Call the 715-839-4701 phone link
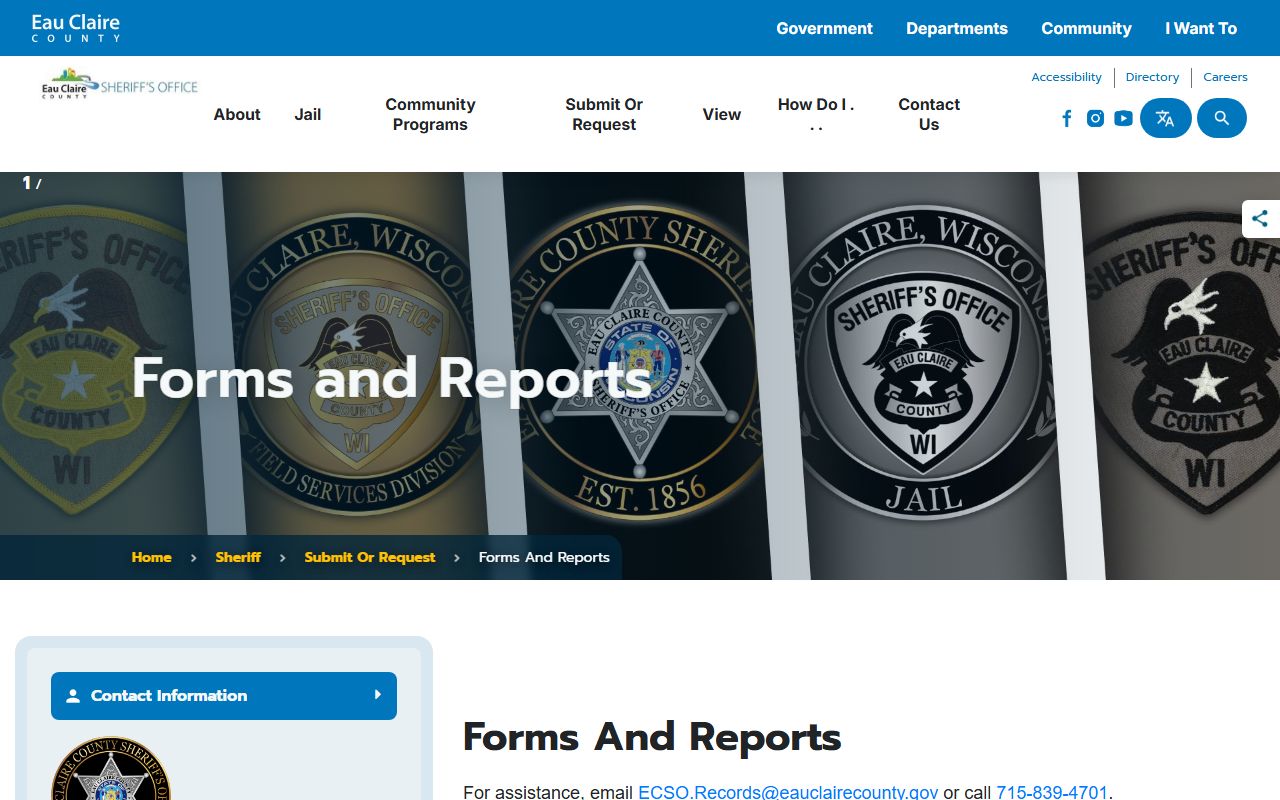 tap(1052, 792)
